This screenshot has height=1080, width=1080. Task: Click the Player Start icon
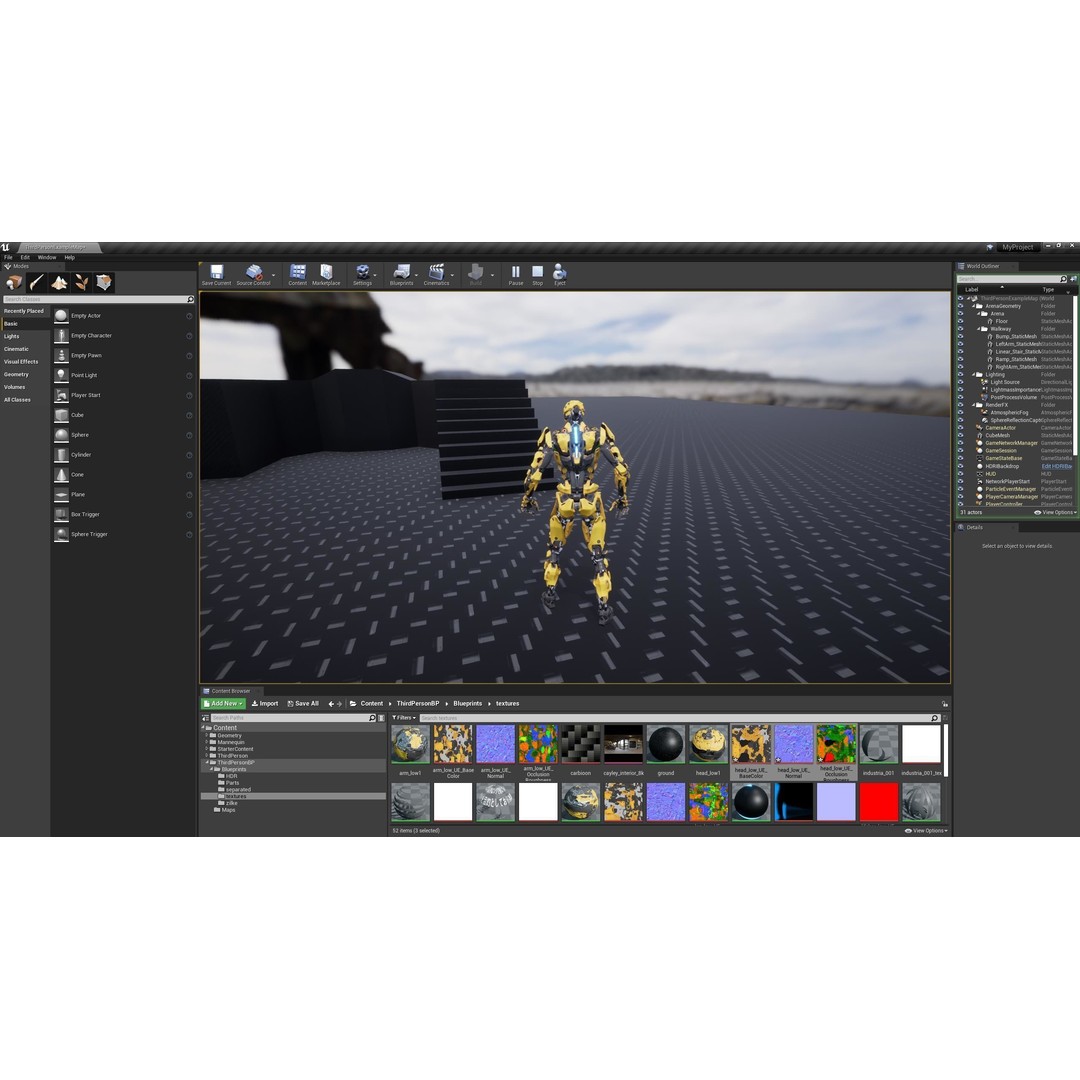pos(61,395)
